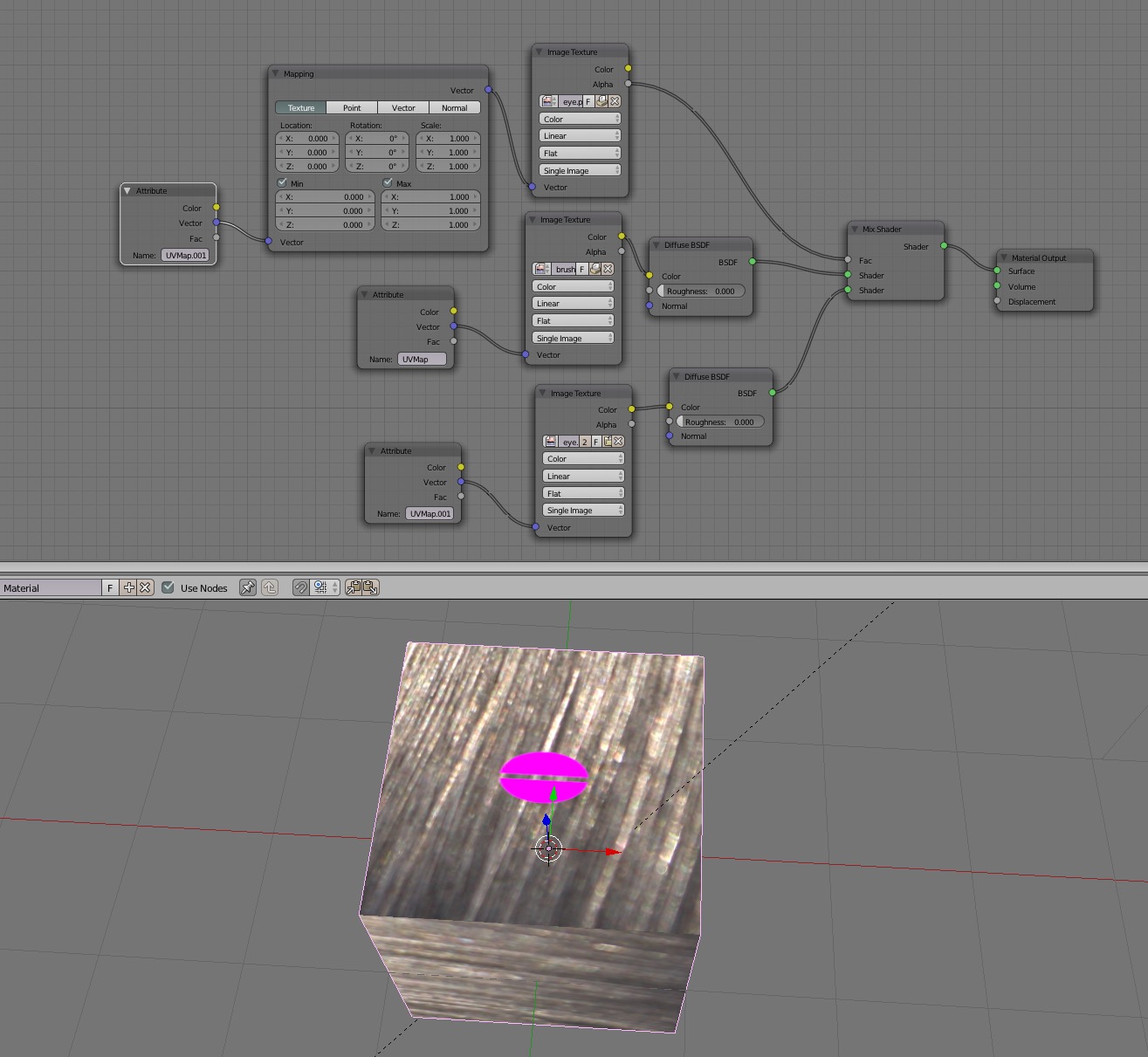The height and width of the screenshot is (1057, 1148).
Task: Collapse the Material Output node triangle
Action: pos(1003,257)
